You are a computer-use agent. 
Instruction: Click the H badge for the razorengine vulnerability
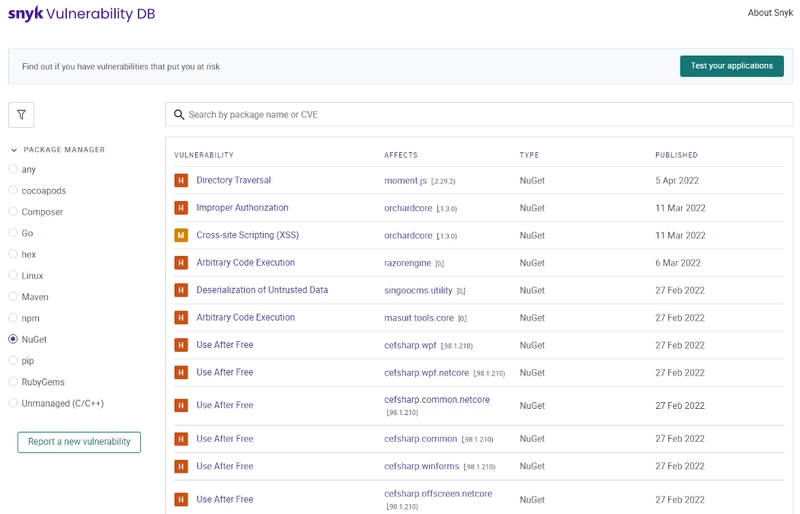tap(181, 263)
